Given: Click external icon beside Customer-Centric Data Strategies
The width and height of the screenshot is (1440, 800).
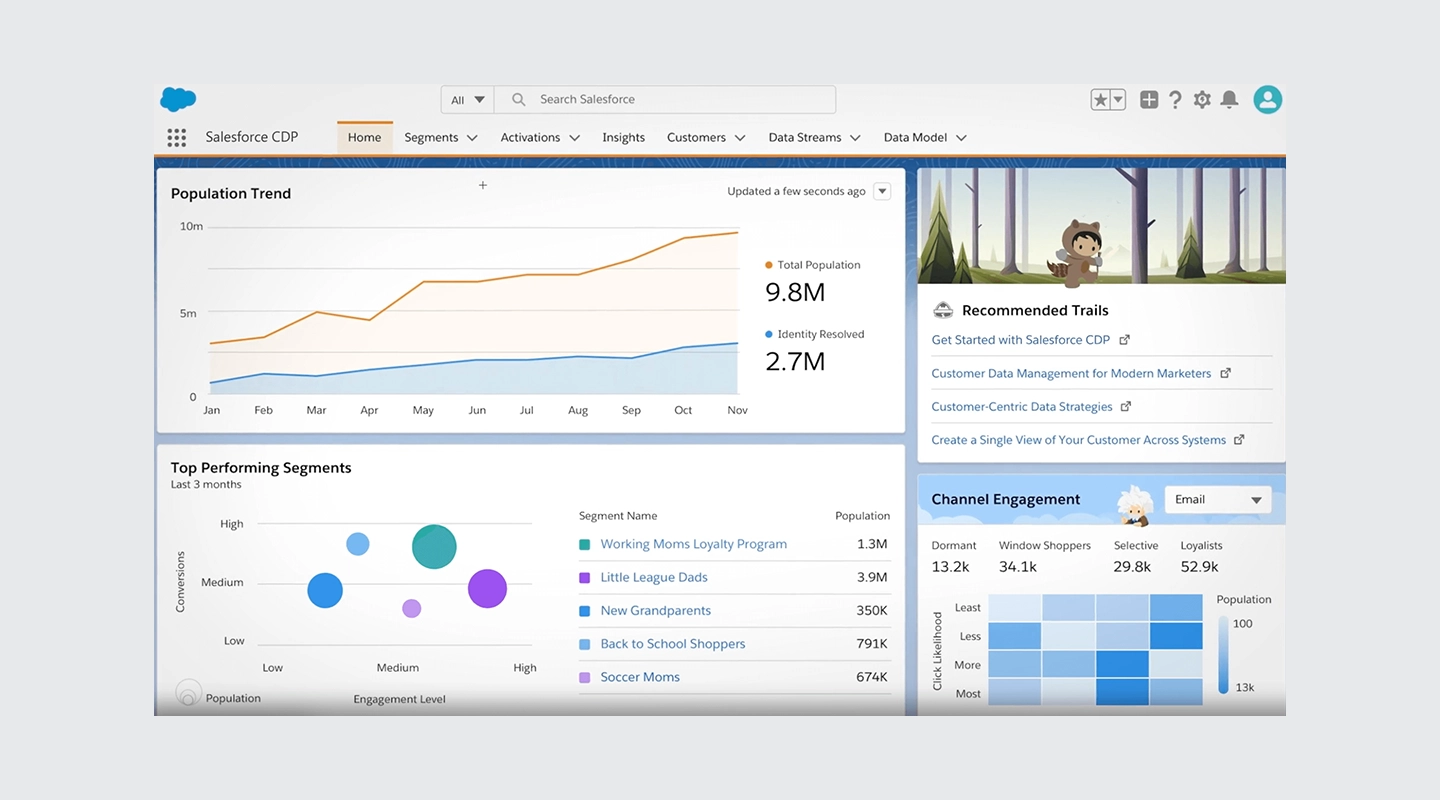Looking at the screenshot, I should (x=1126, y=406).
